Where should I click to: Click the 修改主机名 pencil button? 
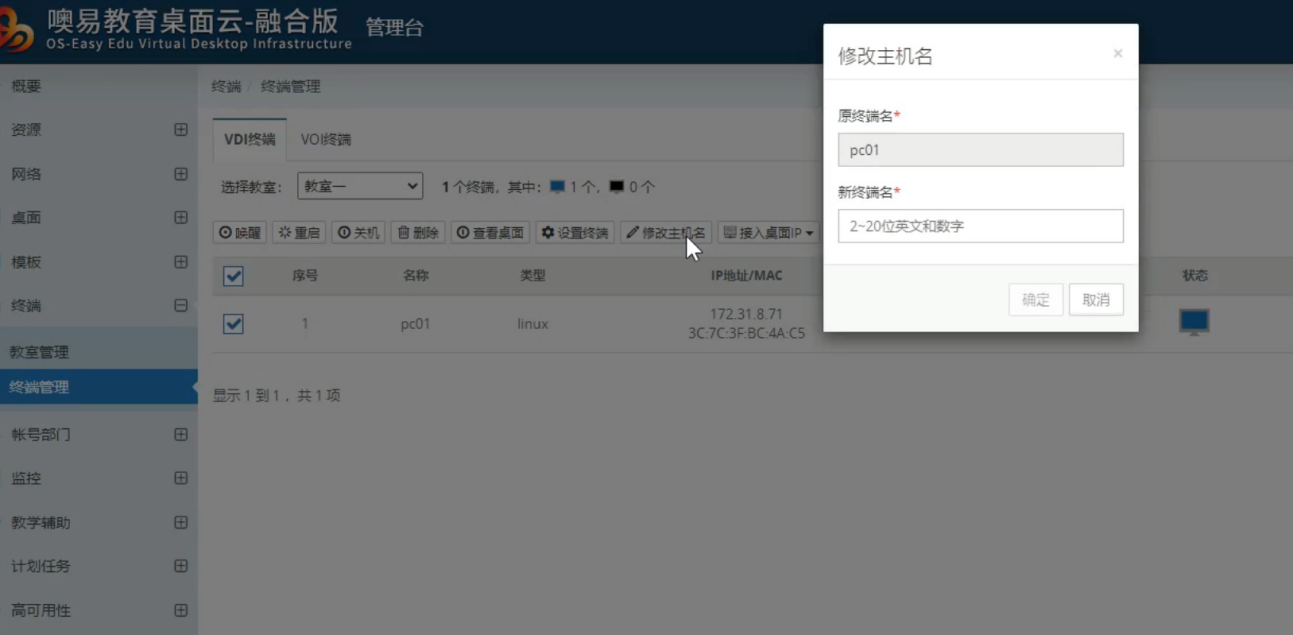coord(666,233)
